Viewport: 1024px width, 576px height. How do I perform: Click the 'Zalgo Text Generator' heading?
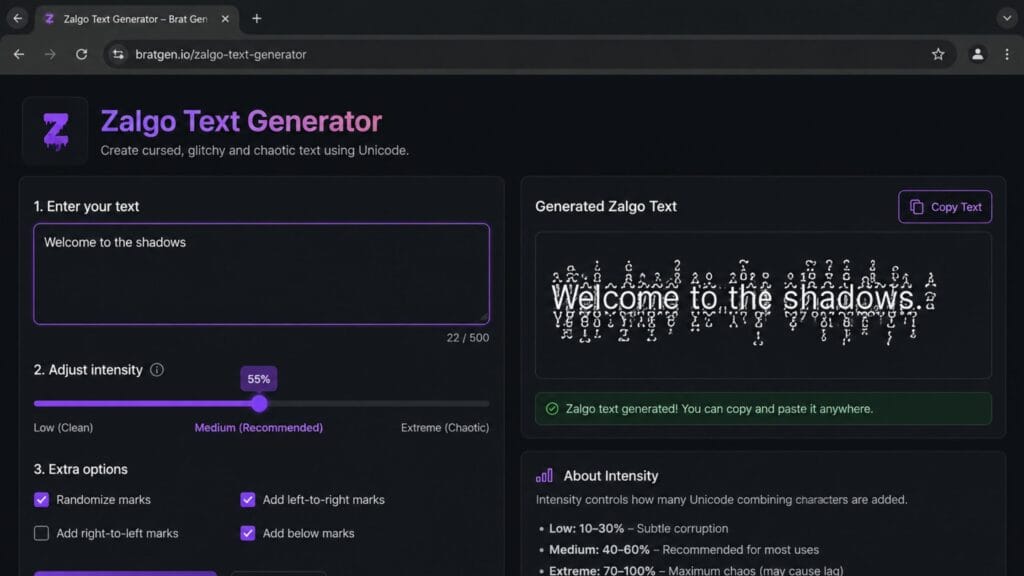(x=241, y=121)
